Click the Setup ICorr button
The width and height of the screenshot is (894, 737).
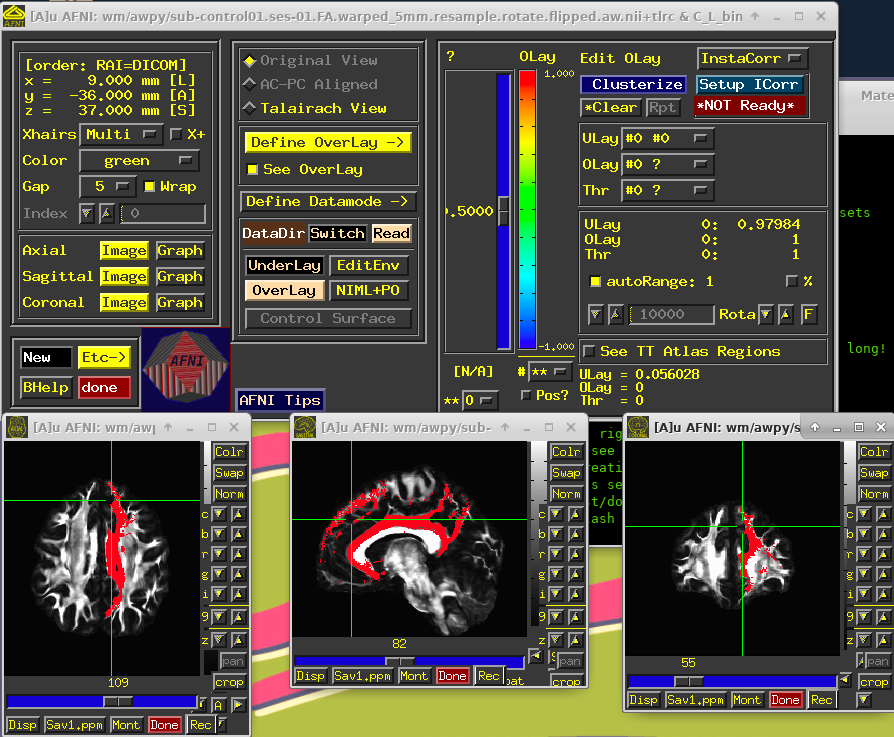point(749,84)
